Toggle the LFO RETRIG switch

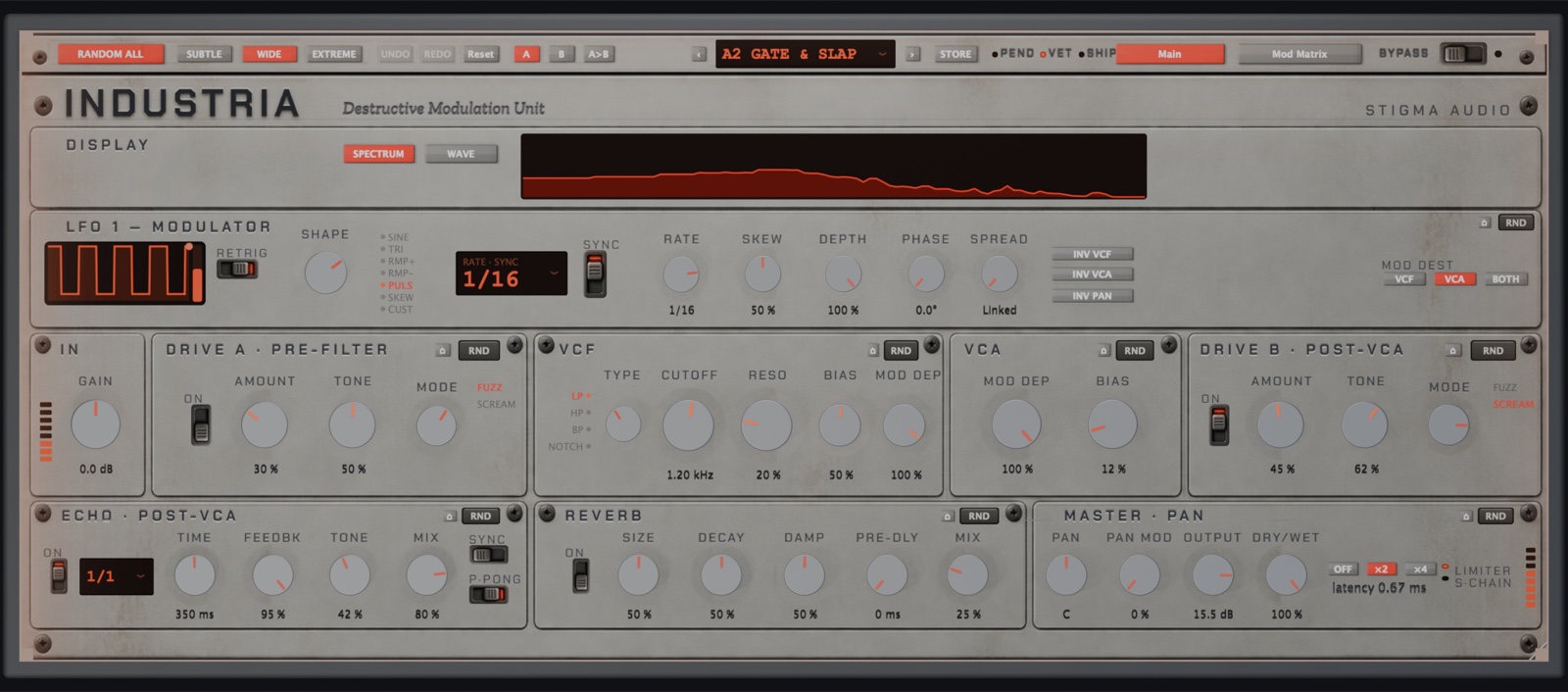pyautogui.click(x=237, y=269)
